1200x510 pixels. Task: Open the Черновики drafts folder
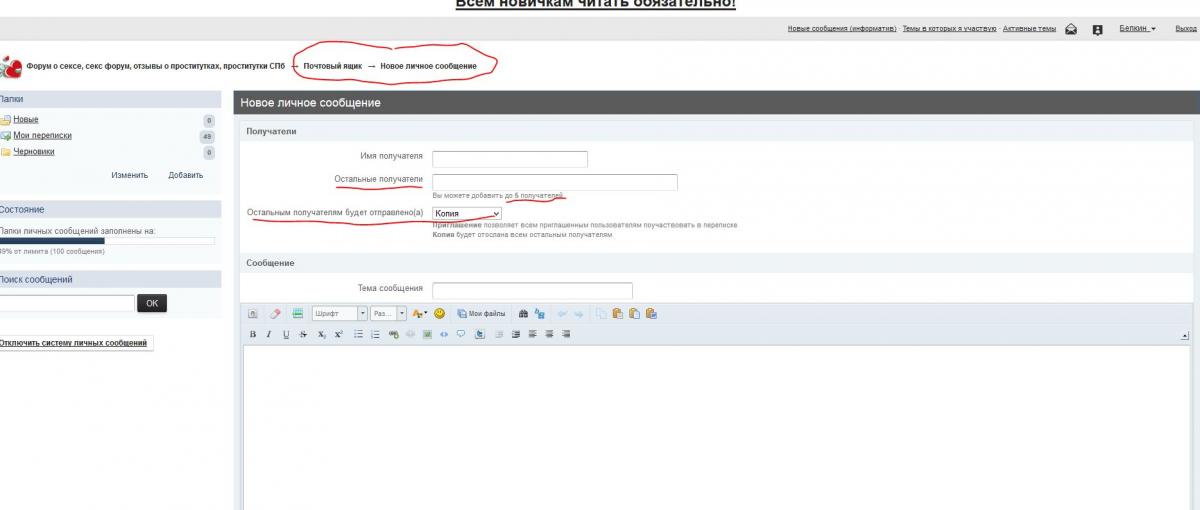[x=33, y=152]
